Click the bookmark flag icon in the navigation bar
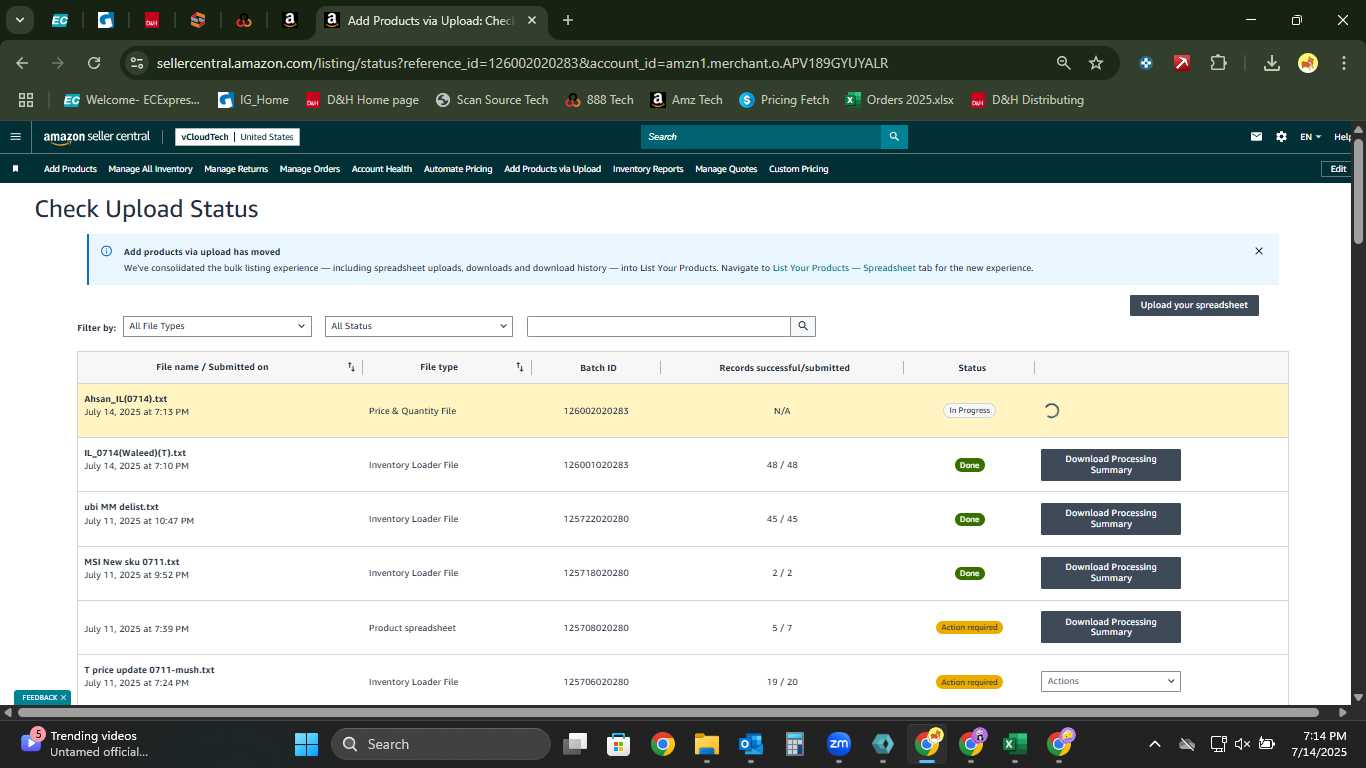 15,169
